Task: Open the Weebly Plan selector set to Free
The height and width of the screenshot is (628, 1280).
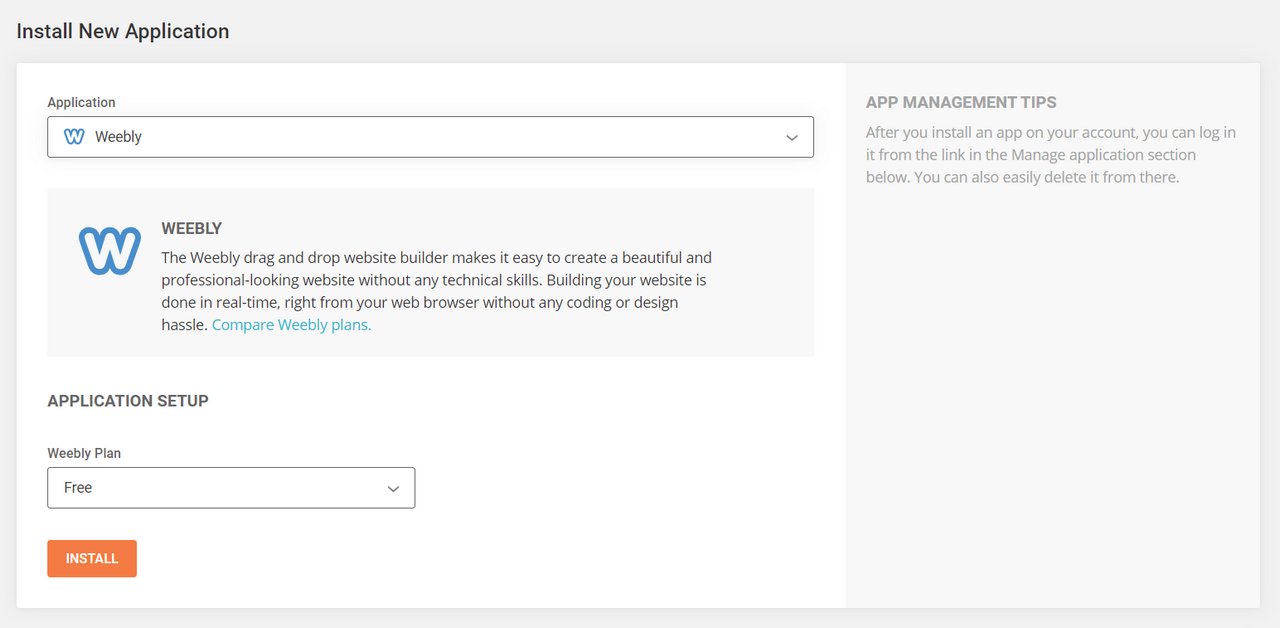Action: [230, 488]
